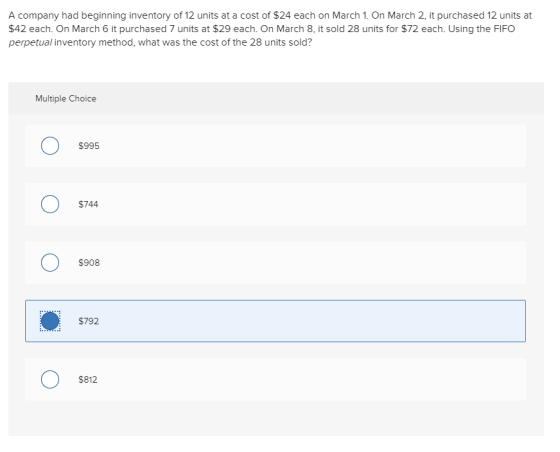
Task: Select the $995 radio button
Action: [x=50, y=146]
